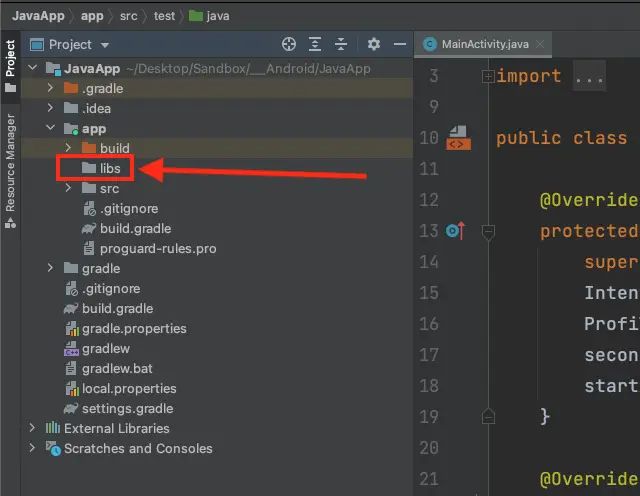The width and height of the screenshot is (640, 496).
Task: Select the .gradle folder icon
Action: (71, 88)
